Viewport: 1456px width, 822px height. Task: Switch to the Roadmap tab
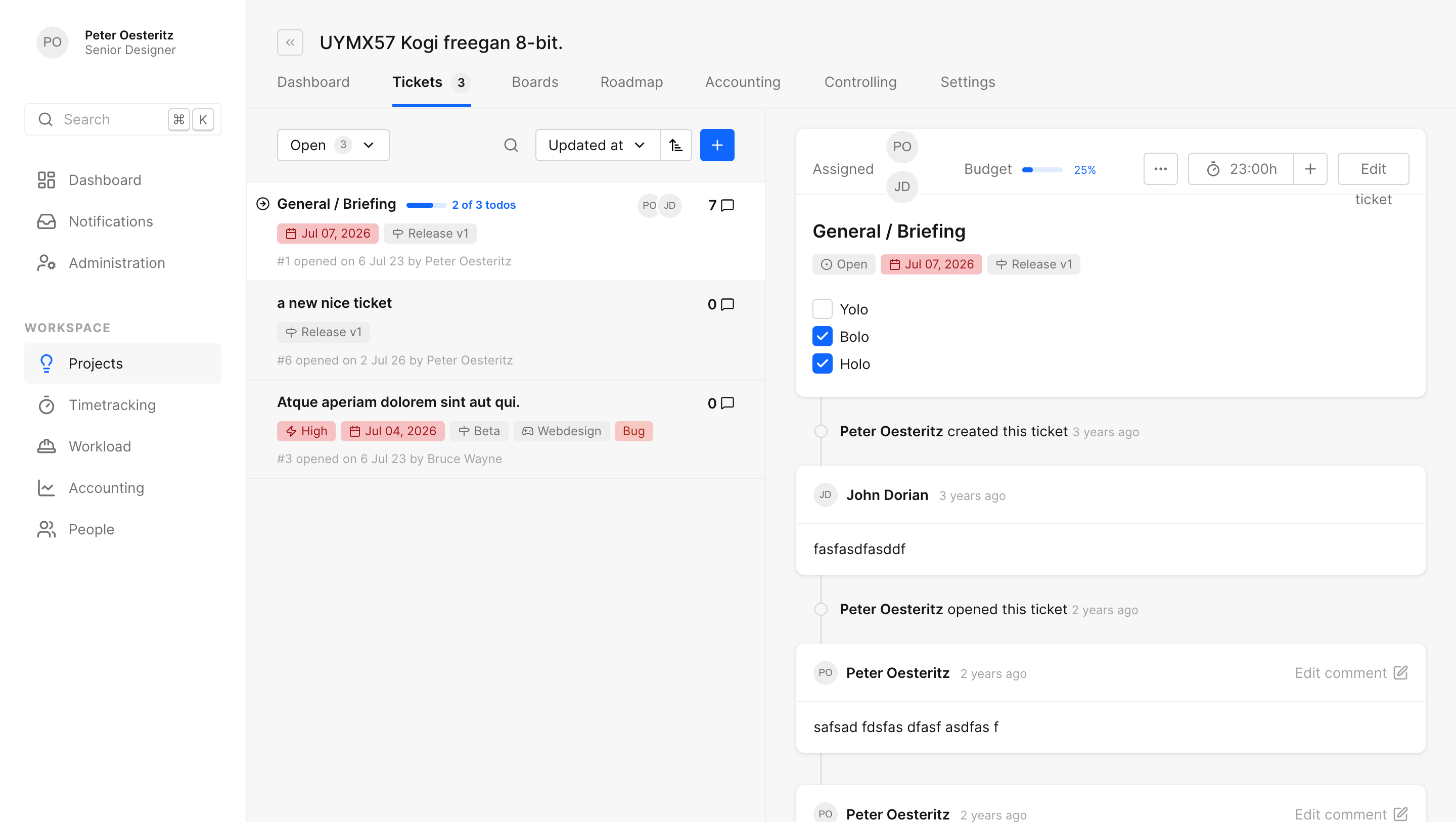click(631, 82)
